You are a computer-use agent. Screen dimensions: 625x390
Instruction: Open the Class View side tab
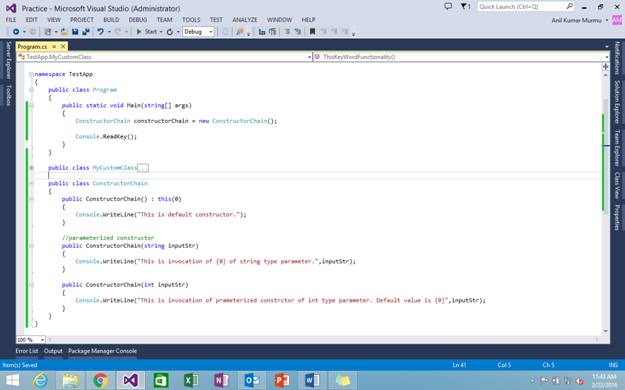point(617,185)
